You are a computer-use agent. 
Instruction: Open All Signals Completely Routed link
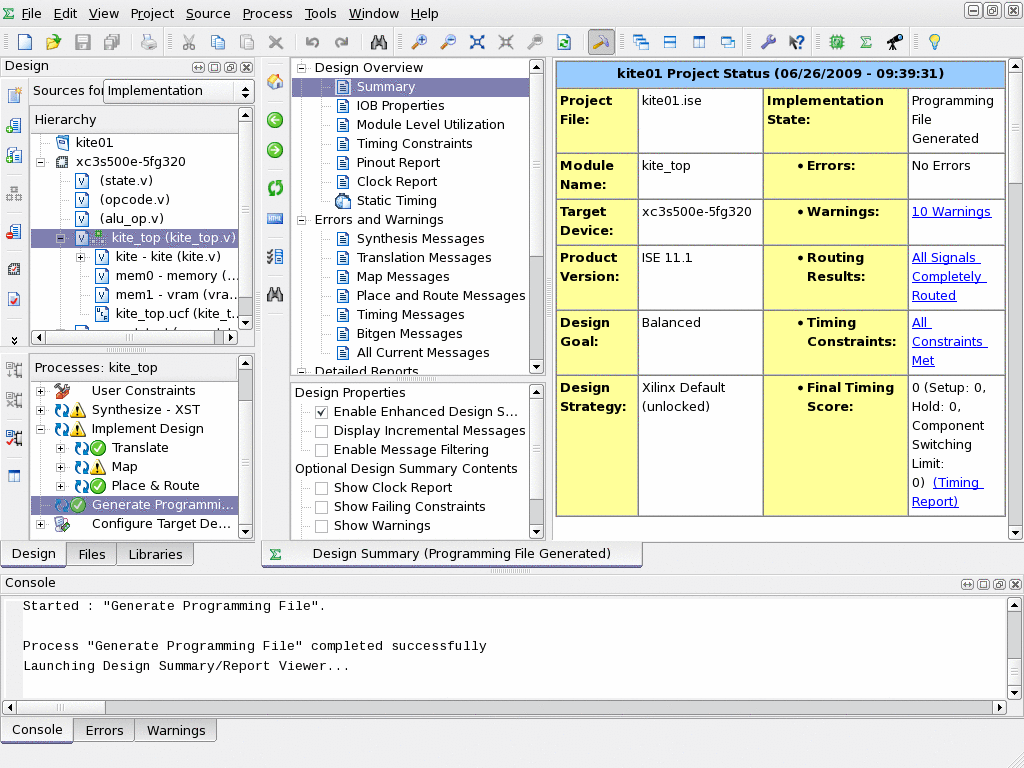pos(948,277)
